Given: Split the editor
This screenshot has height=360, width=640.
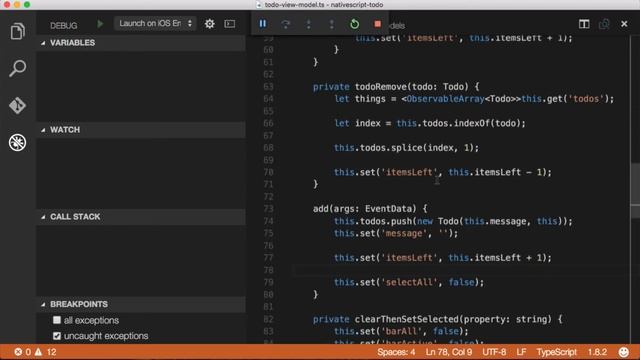Looking at the screenshot, I should (x=584, y=24).
